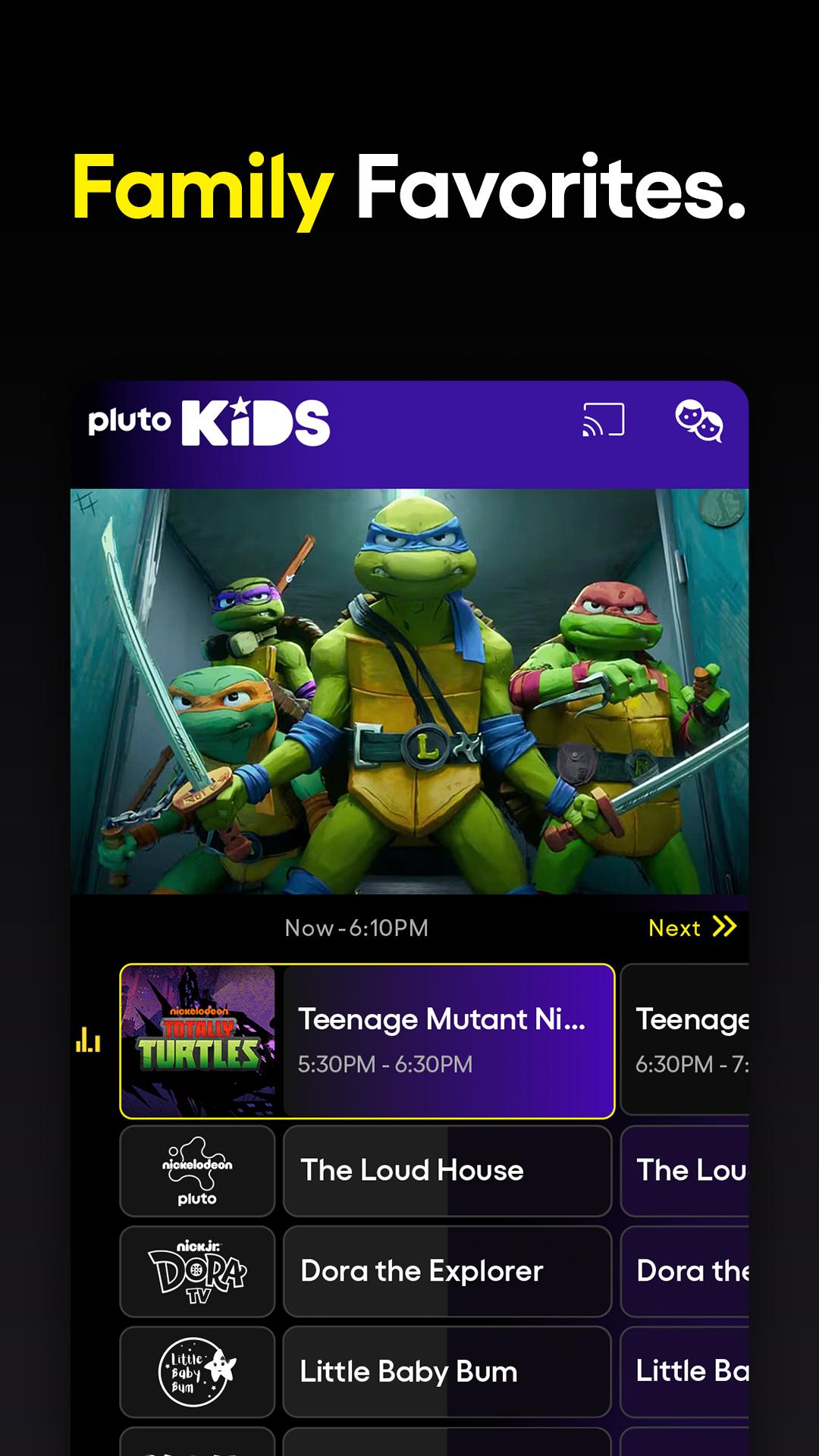819x1456 pixels.
Task: Tap the now-playing equalizer bars icon
Action: [88, 1040]
